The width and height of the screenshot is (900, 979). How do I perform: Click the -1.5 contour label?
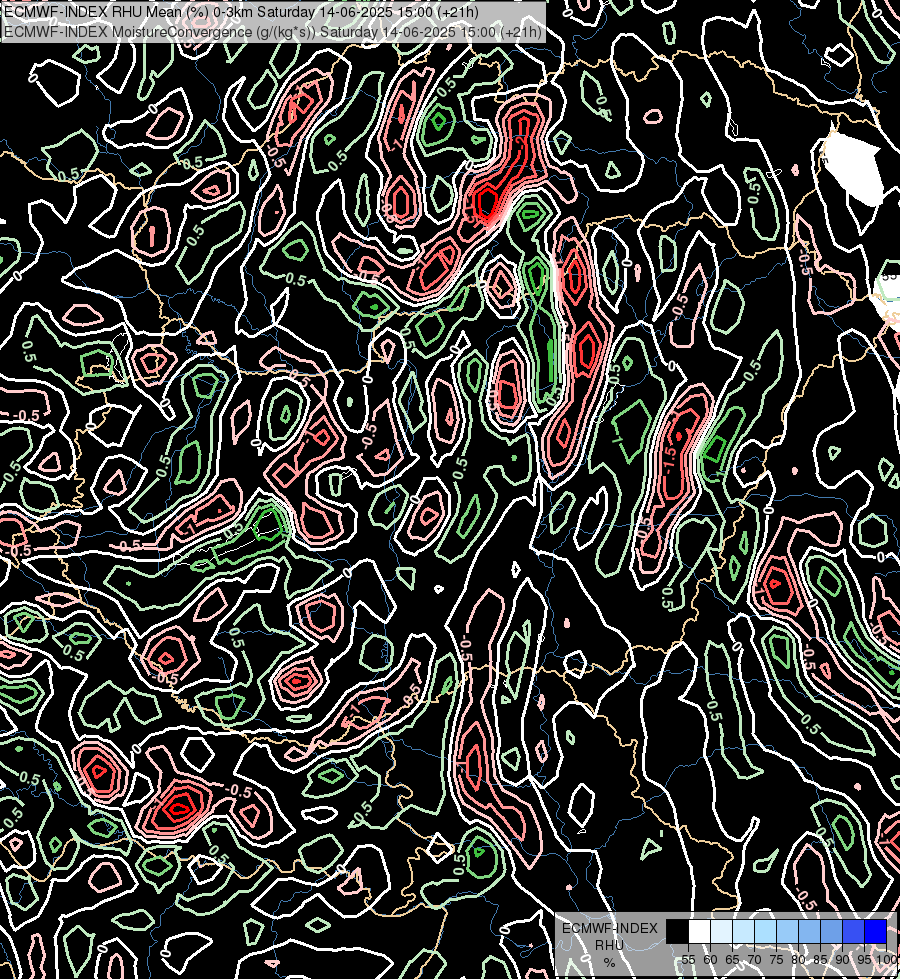pyautogui.click(x=669, y=460)
